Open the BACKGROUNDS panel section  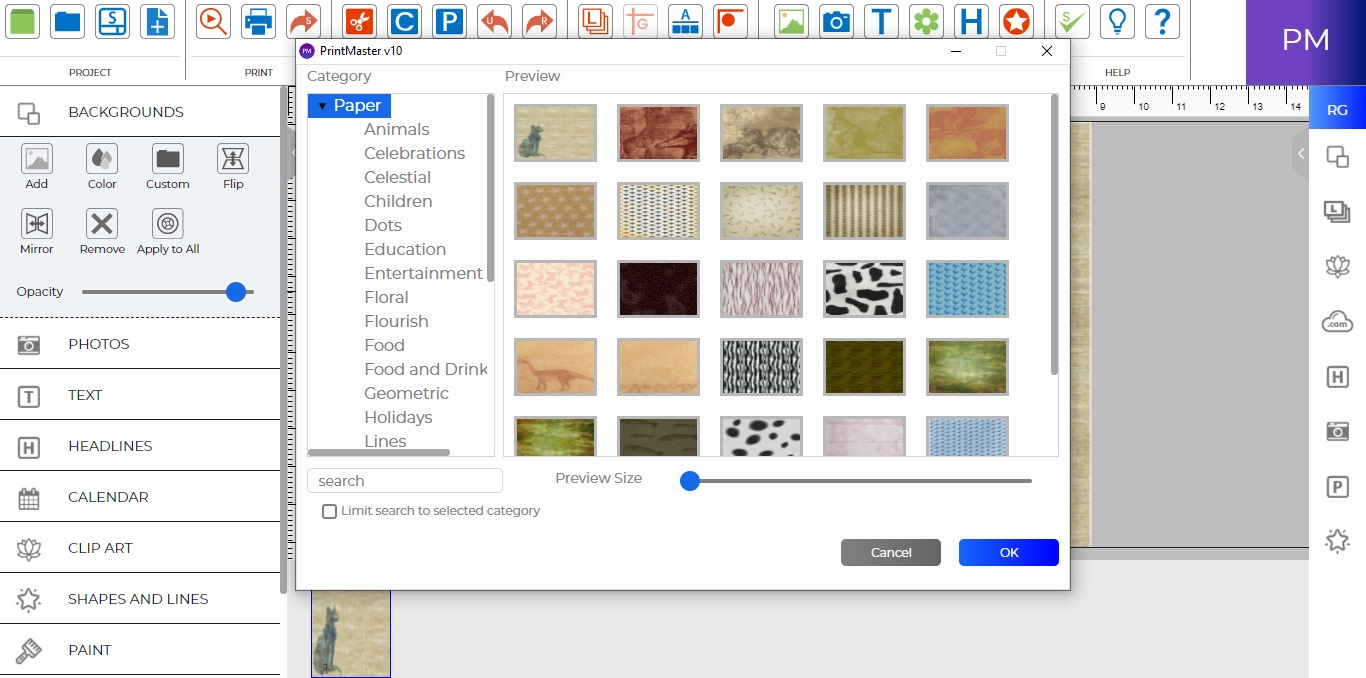point(140,112)
